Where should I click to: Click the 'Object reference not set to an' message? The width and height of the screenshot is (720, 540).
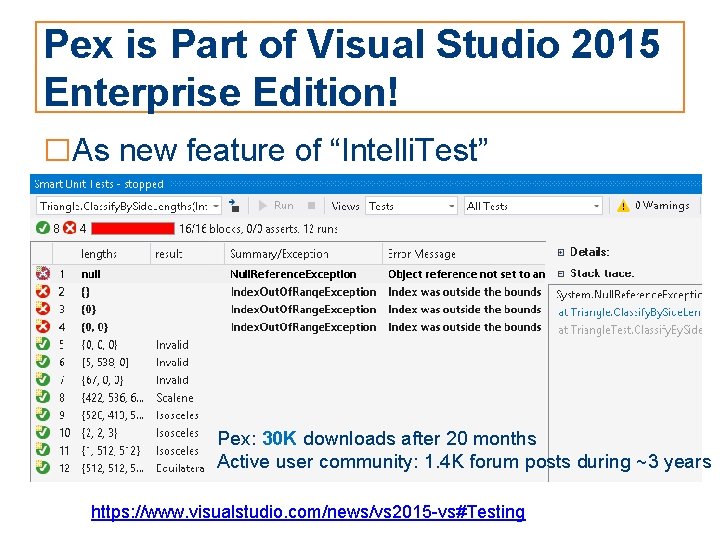[466, 274]
